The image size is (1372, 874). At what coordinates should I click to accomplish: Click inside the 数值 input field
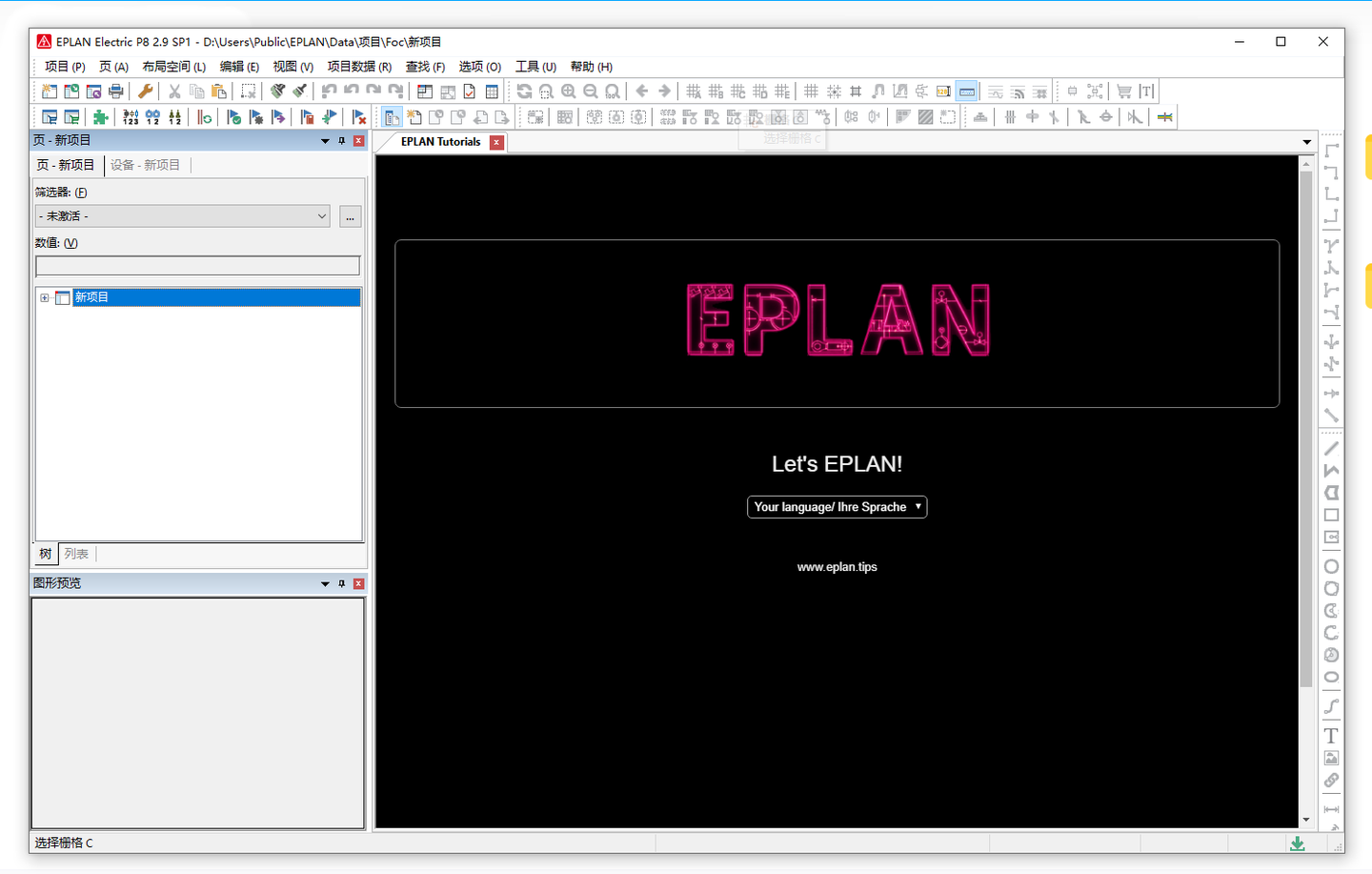click(197, 265)
